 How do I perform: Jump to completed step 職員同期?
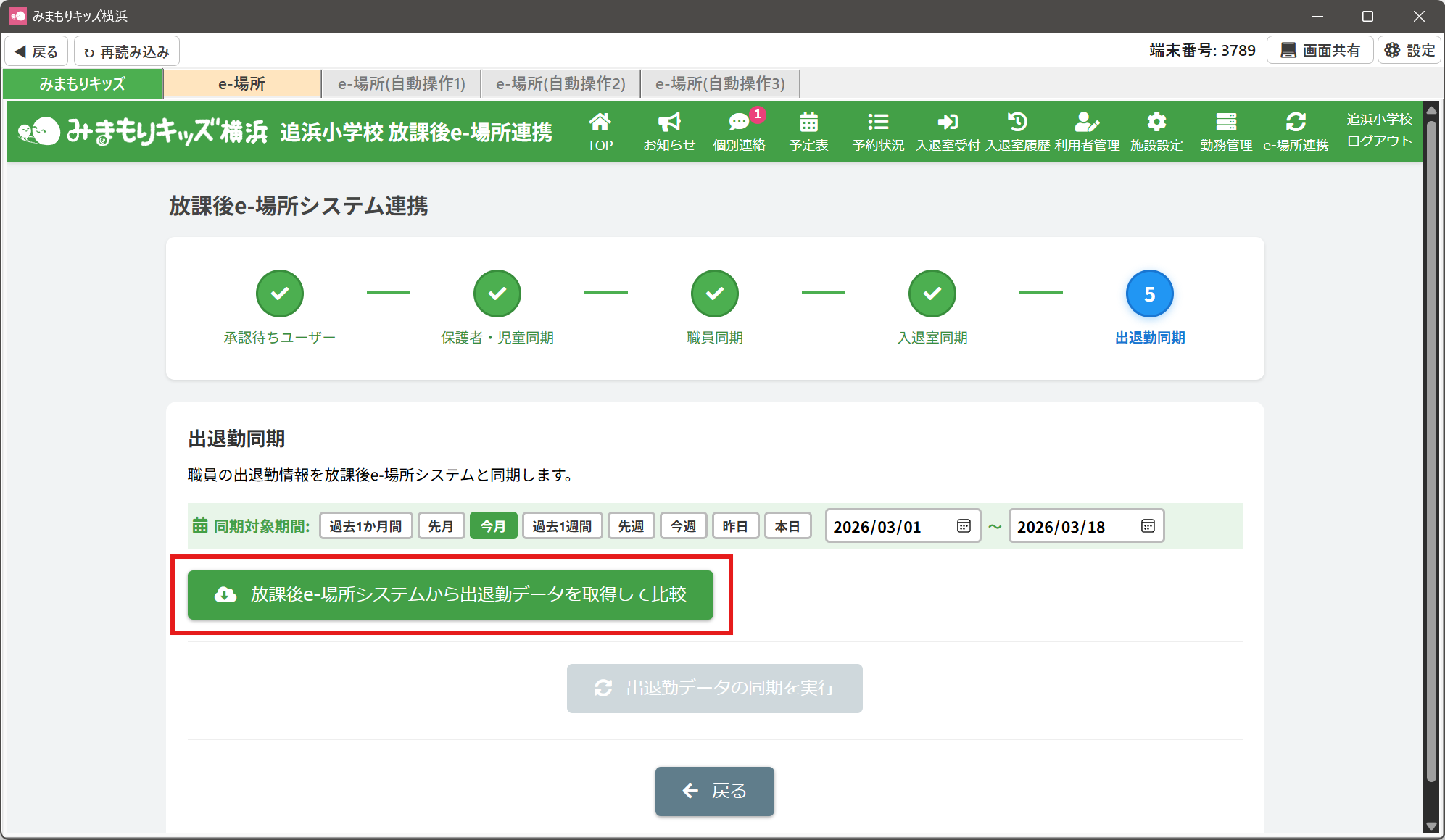coord(714,294)
